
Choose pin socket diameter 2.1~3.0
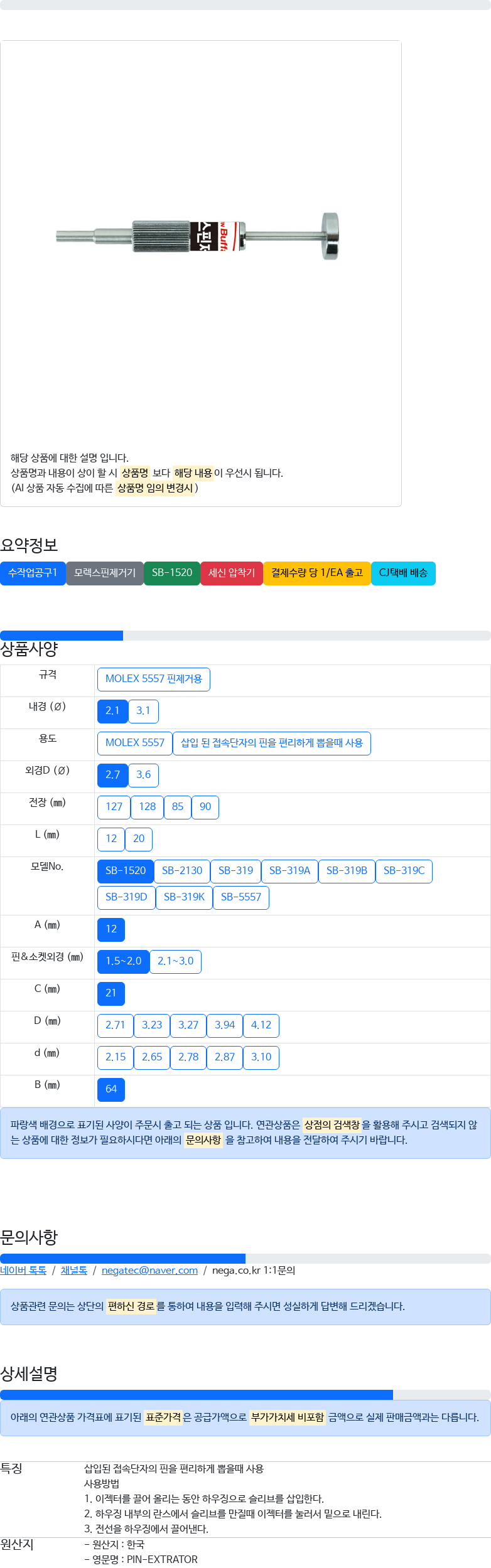click(x=175, y=961)
